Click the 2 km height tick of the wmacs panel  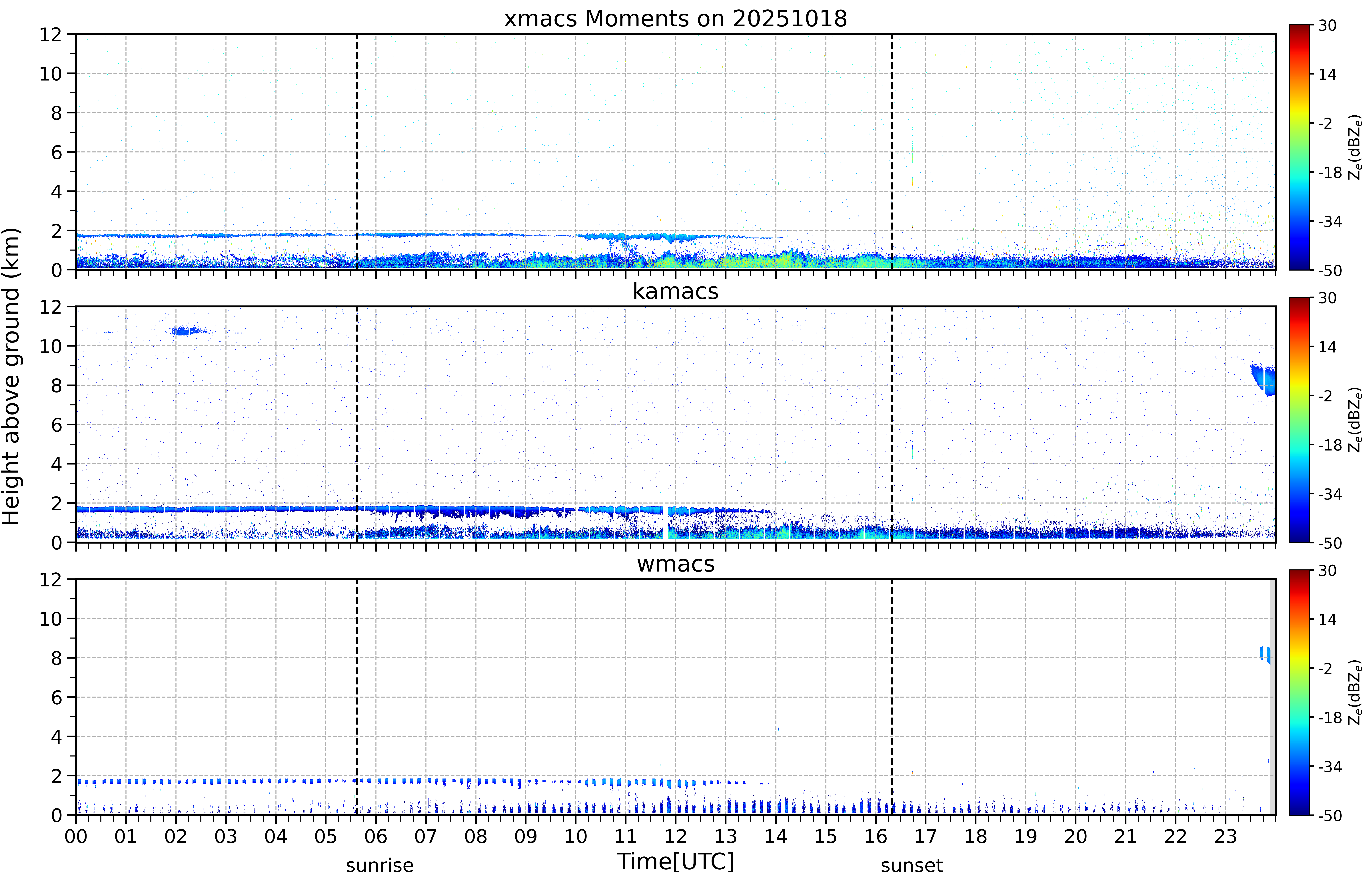(x=56, y=776)
